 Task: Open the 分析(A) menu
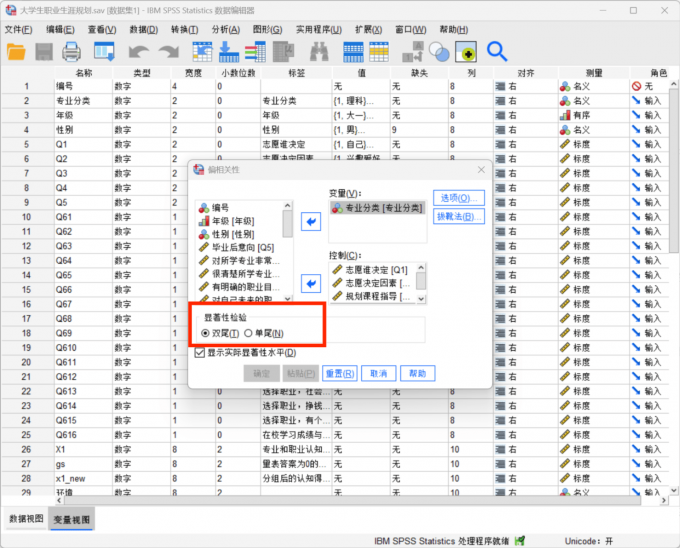pyautogui.click(x=226, y=29)
